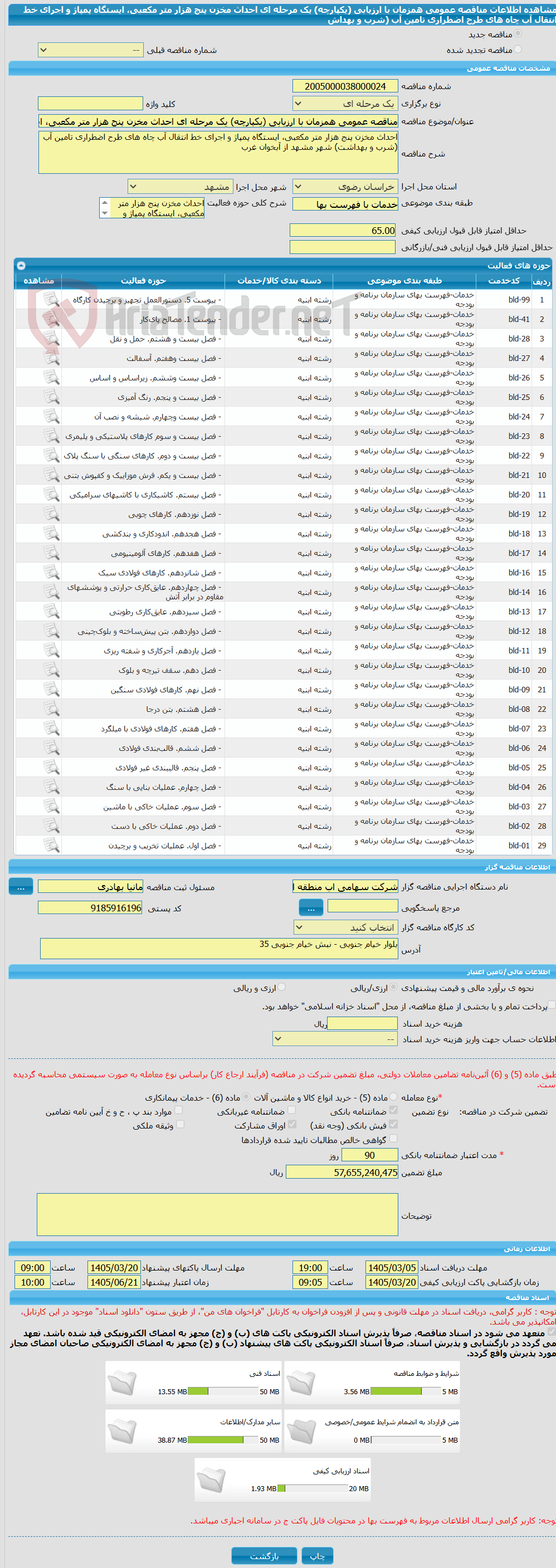The height and width of the screenshot is (1568, 556).
Task: Click the ردیف column header
Action: click(542, 281)
